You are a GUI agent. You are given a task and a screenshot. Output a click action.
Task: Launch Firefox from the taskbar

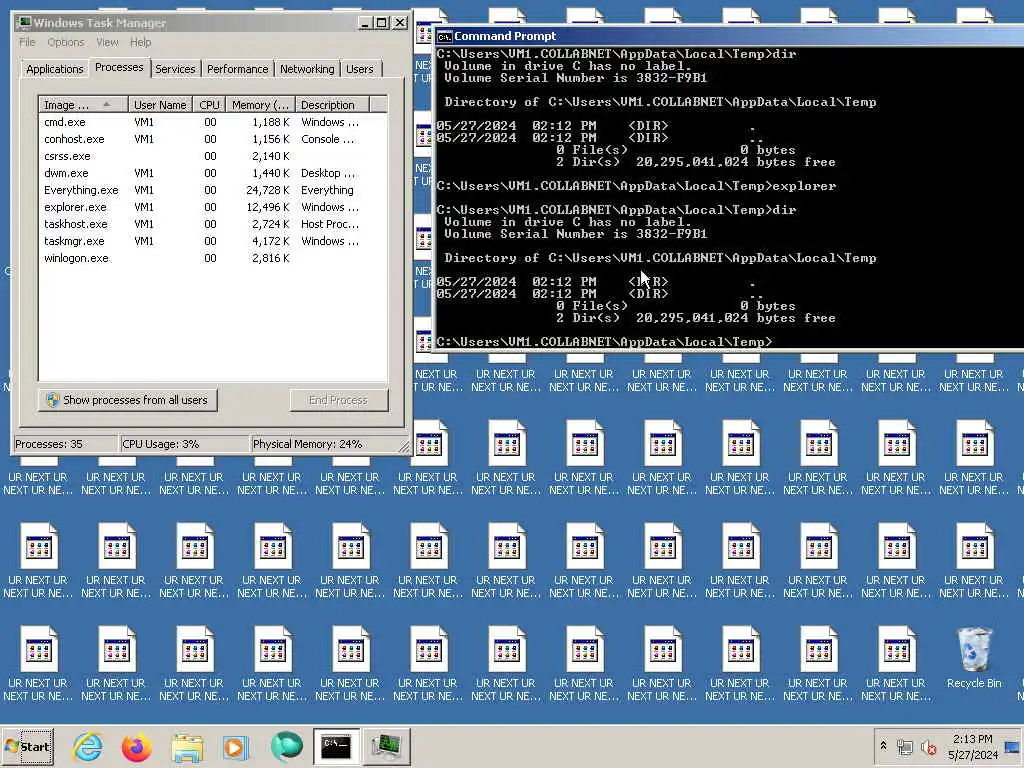point(136,746)
